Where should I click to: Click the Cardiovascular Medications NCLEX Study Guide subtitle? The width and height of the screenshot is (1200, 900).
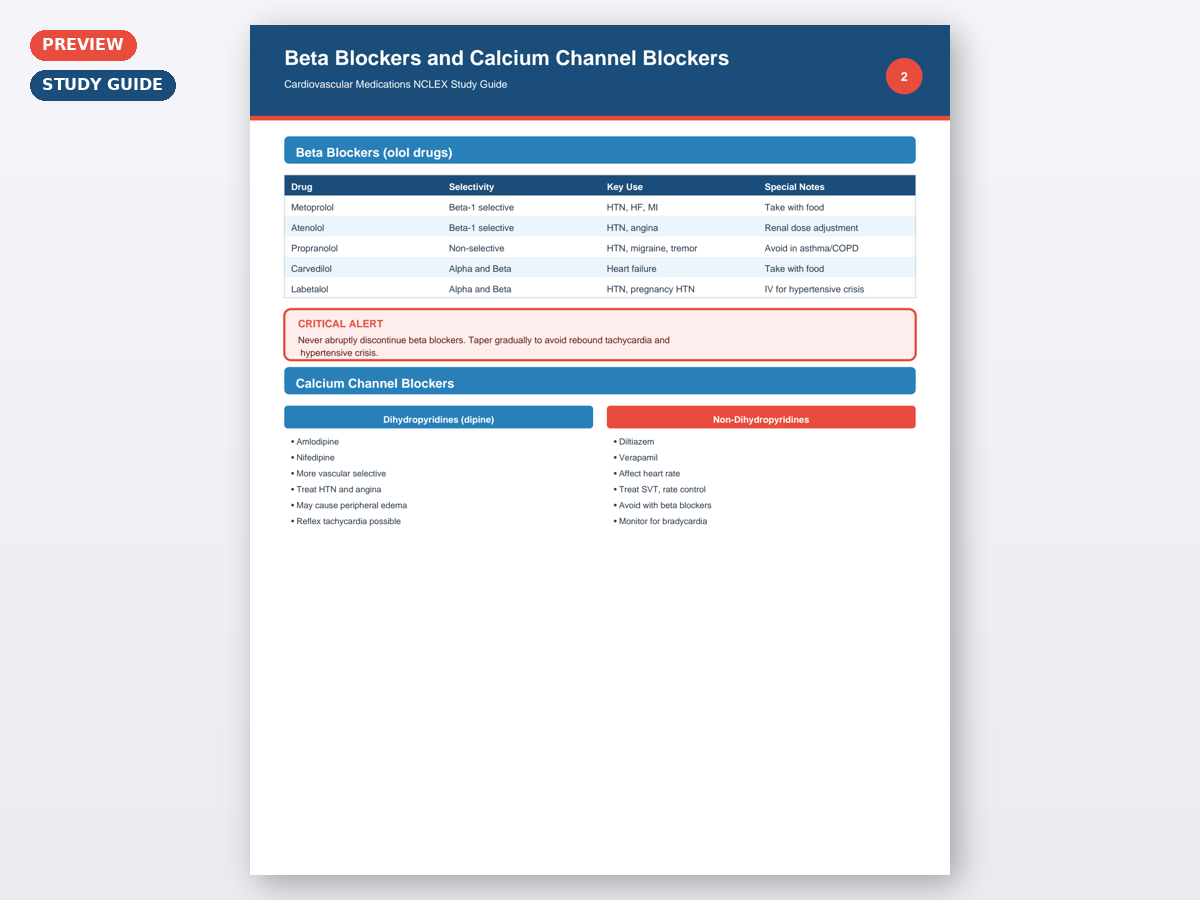pos(396,84)
